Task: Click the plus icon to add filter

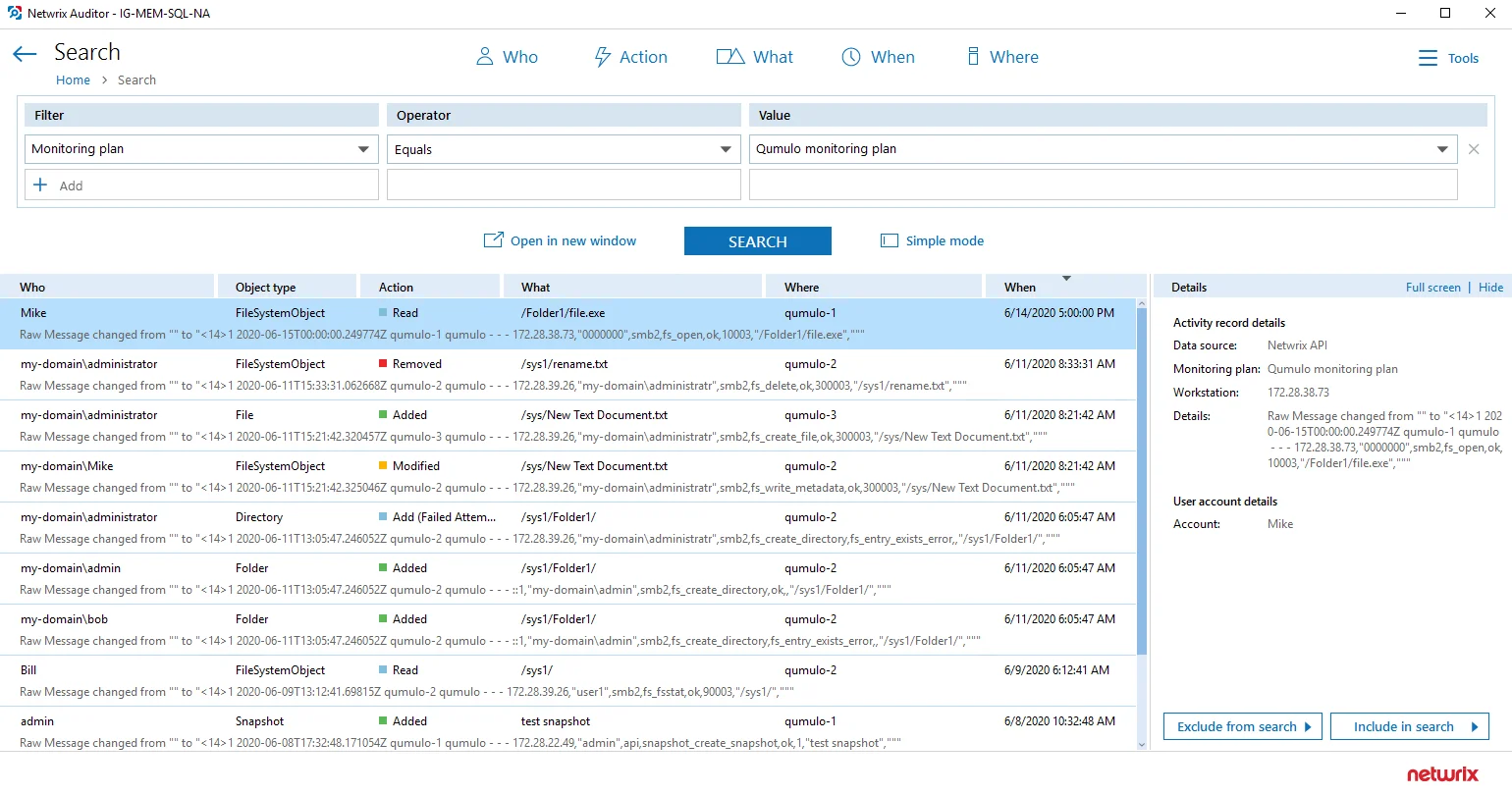Action: point(40,185)
